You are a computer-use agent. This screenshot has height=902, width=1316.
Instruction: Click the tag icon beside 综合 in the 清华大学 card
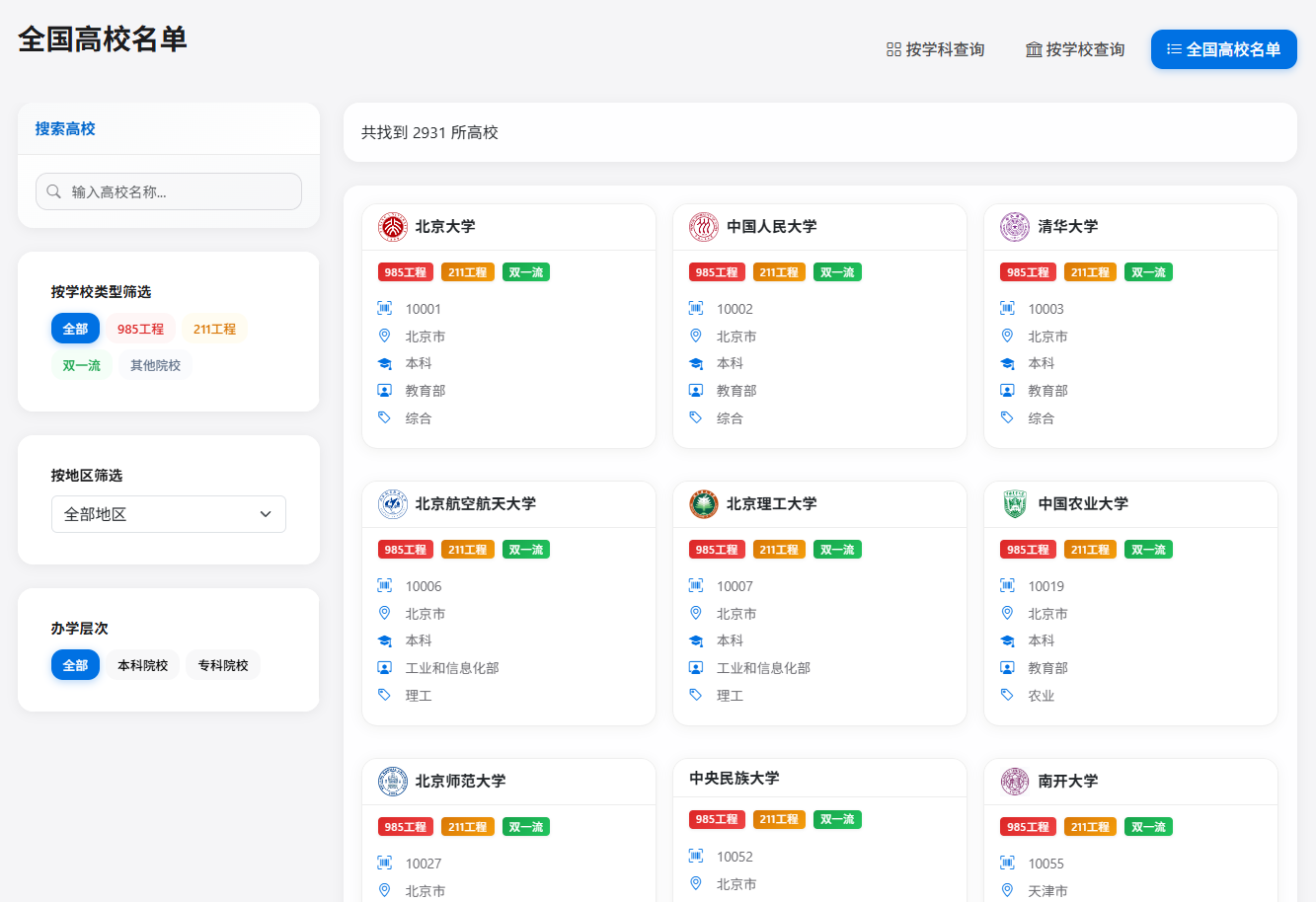point(1007,417)
